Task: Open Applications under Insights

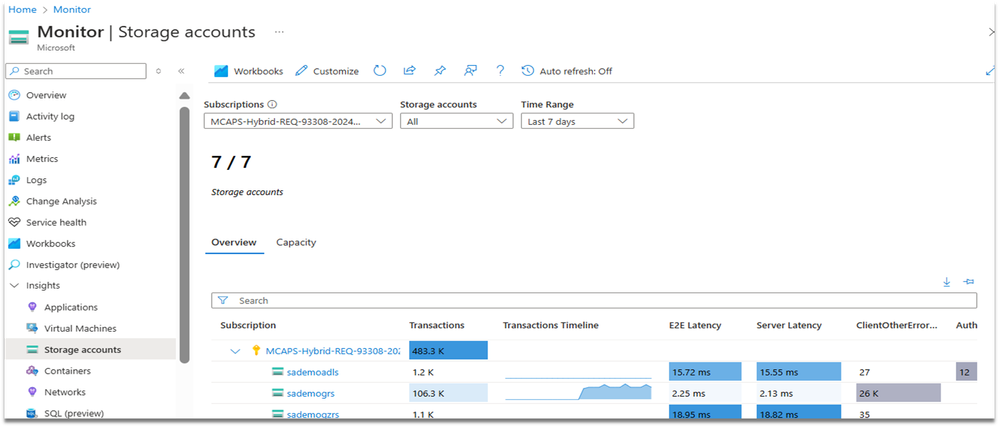Action: point(71,307)
